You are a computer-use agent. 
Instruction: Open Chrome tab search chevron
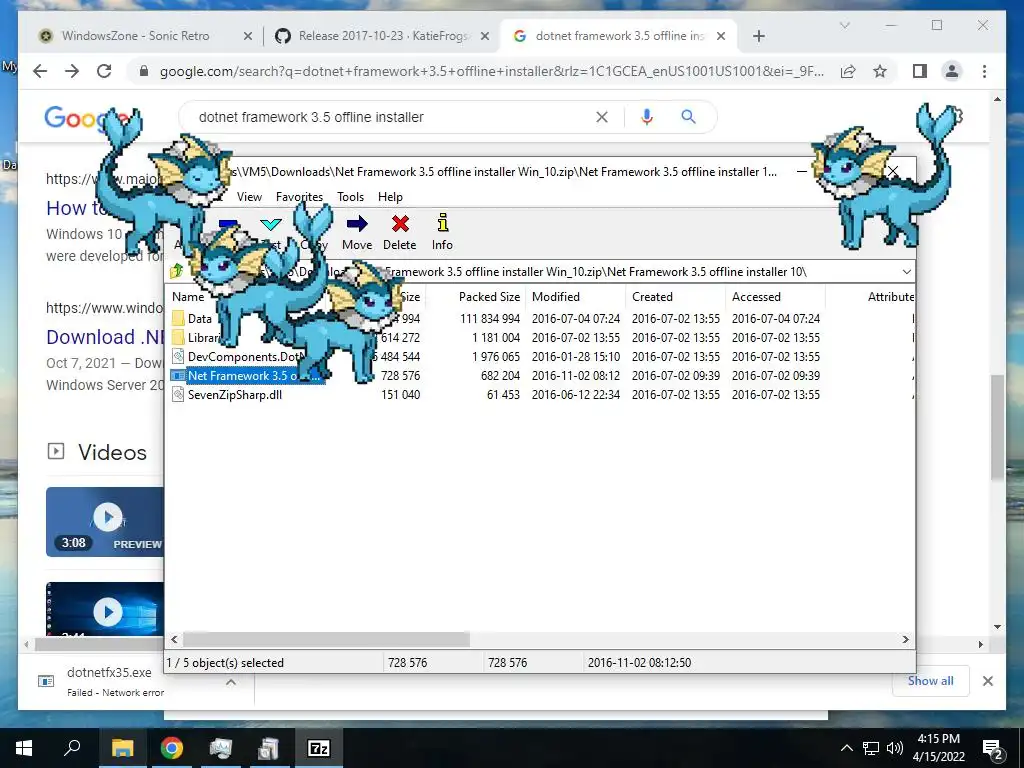tap(844, 25)
